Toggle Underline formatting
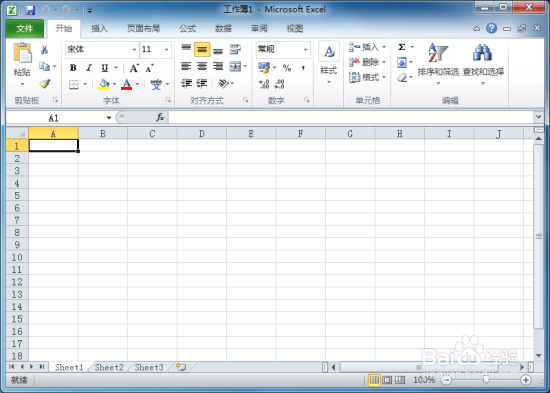 pos(105,68)
